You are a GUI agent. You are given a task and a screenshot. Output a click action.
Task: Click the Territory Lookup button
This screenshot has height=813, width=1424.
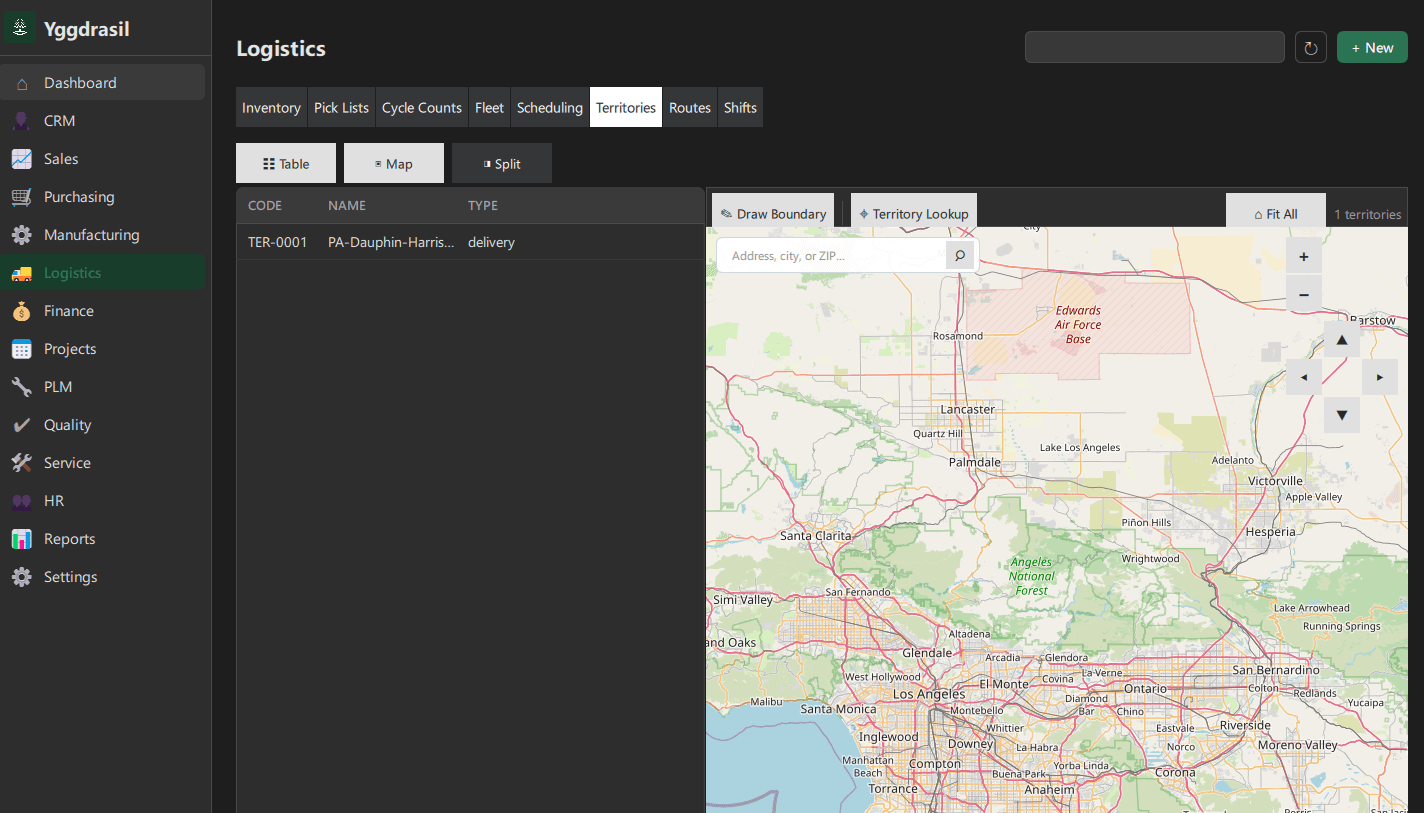click(913, 212)
